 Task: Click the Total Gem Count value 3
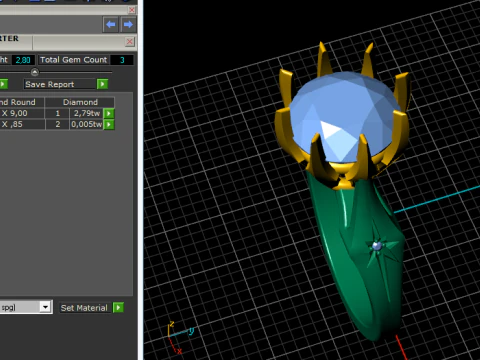pyautogui.click(x=122, y=60)
